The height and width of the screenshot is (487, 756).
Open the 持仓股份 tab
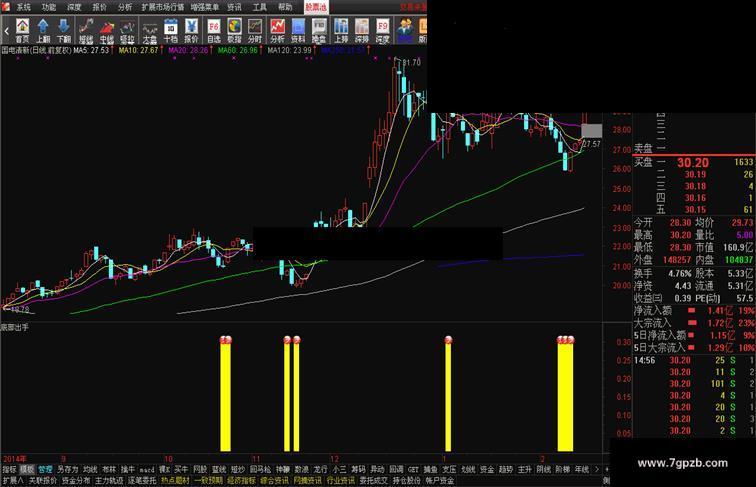[406, 480]
